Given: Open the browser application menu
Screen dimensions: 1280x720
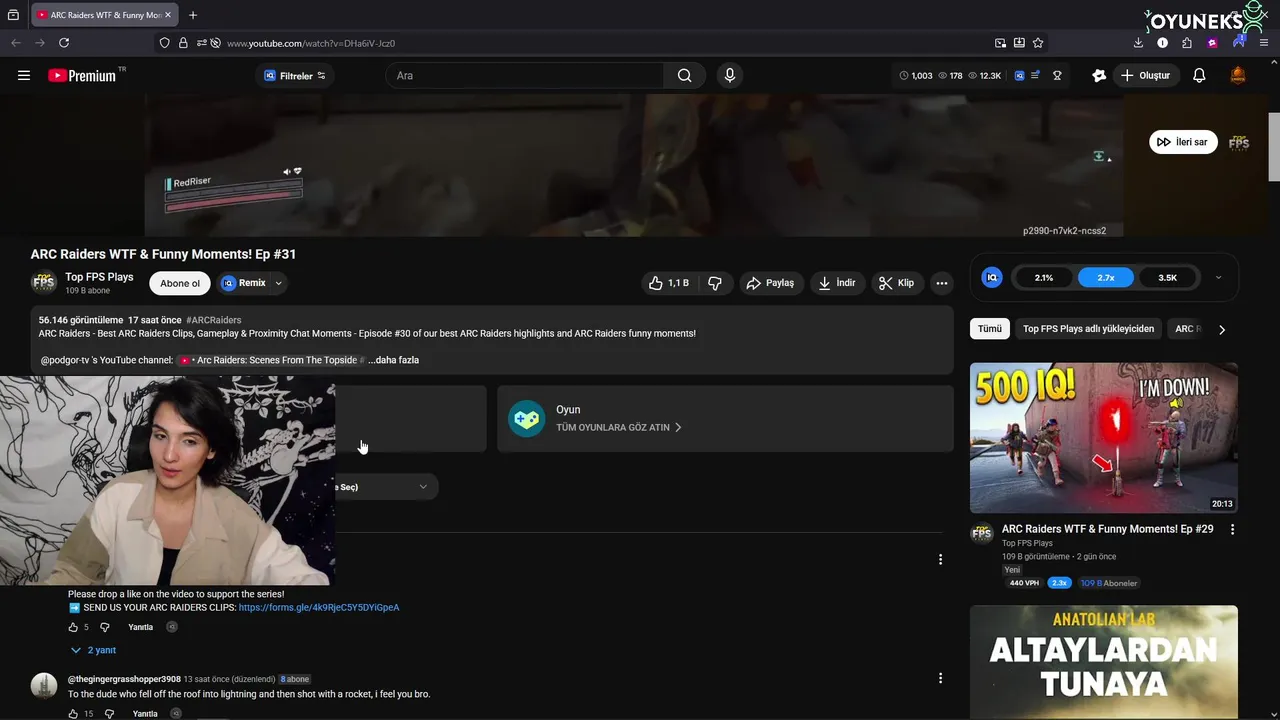Looking at the screenshot, I should click(1264, 43).
